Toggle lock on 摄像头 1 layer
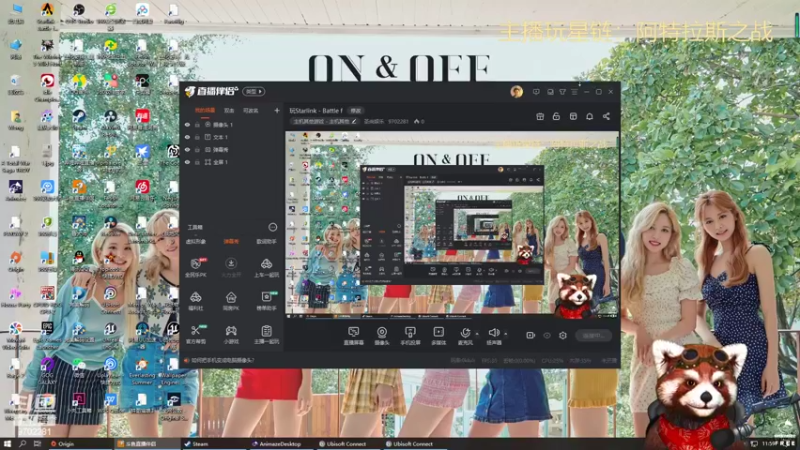Viewport: 800px width, 450px height. [197, 124]
